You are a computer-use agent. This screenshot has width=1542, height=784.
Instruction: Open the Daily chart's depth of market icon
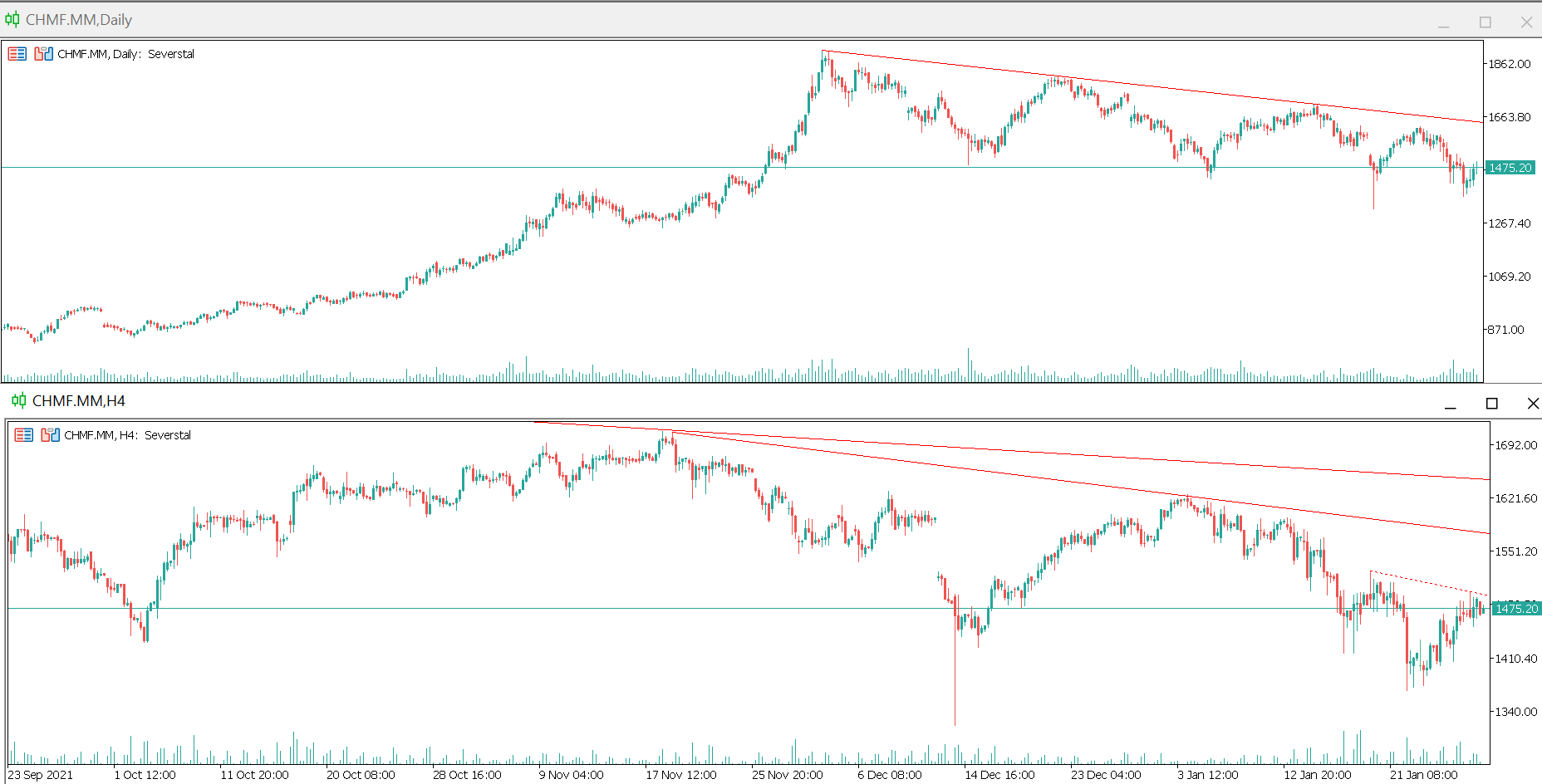[44, 54]
